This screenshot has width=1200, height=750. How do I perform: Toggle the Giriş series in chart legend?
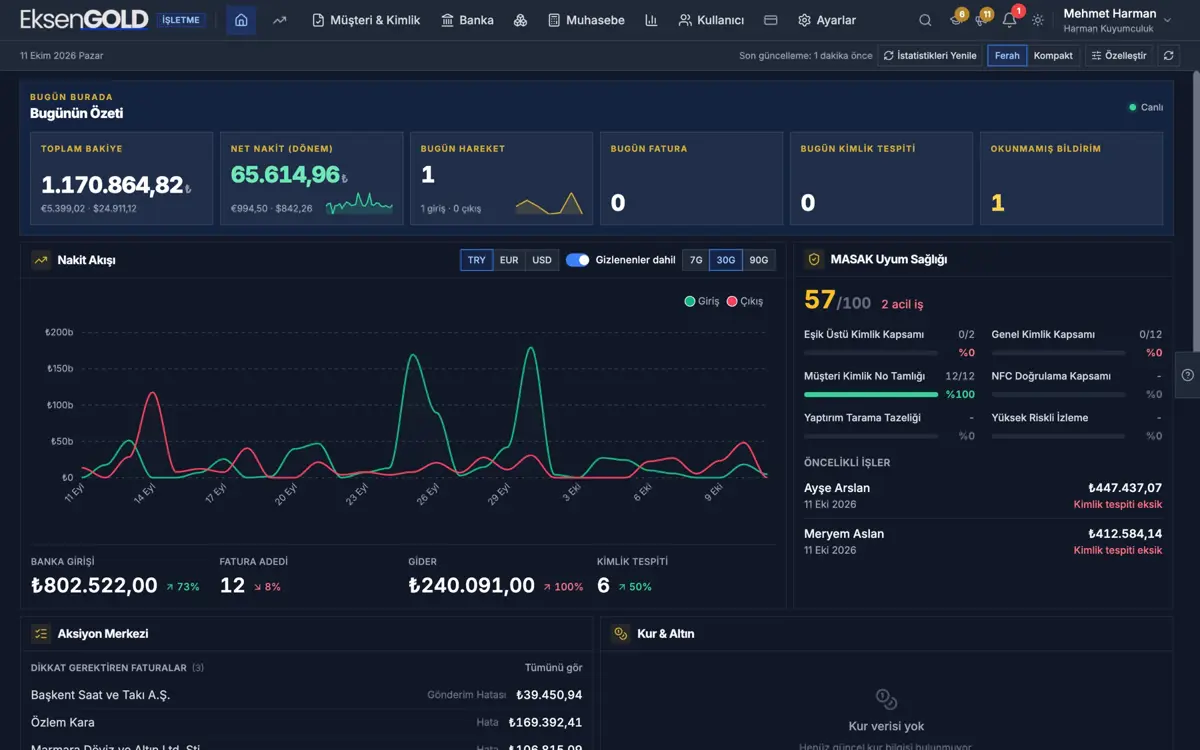pos(702,301)
